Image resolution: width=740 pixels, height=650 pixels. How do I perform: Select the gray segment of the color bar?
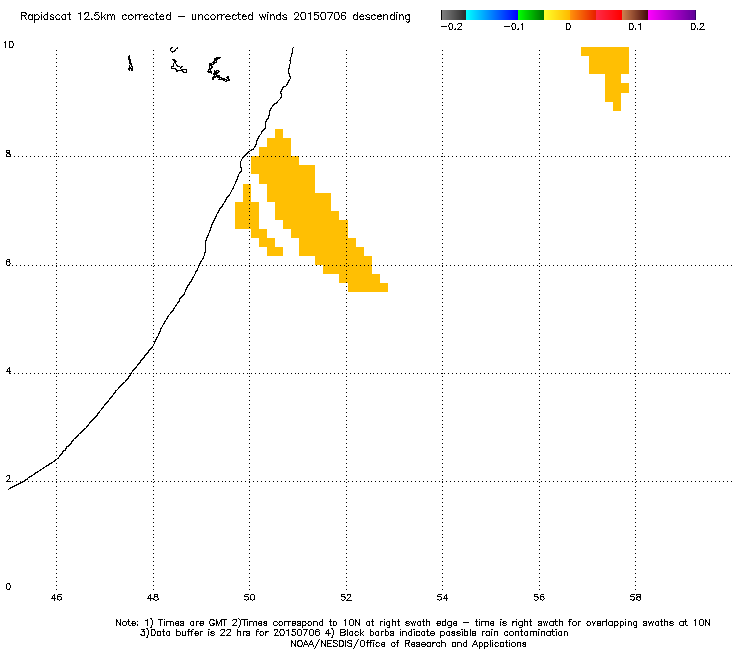point(454,15)
